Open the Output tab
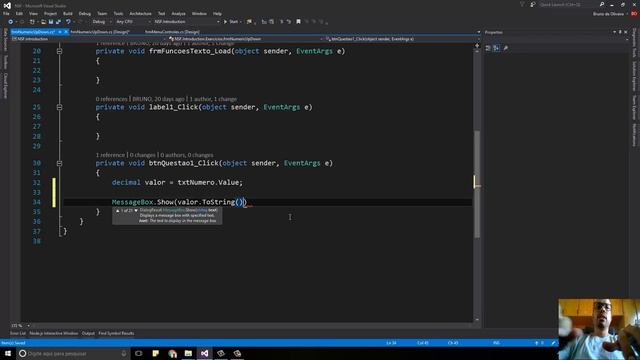This screenshot has height=360, width=640. pyautogui.click(x=88, y=333)
